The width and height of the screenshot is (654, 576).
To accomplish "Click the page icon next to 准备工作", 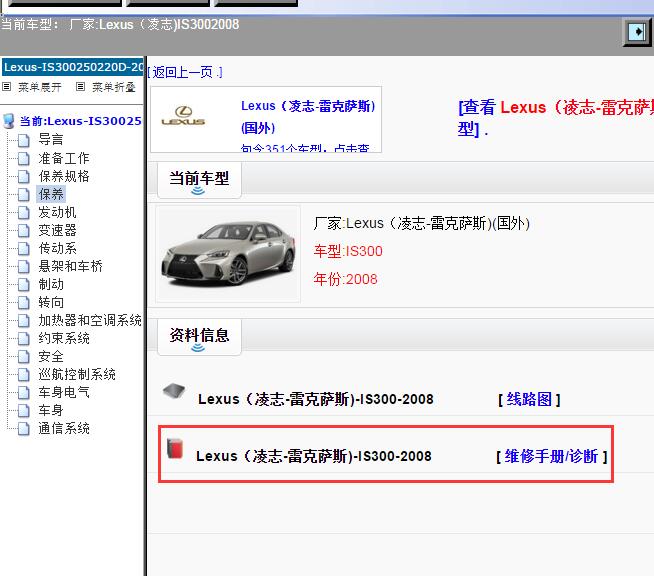I will (x=24, y=158).
